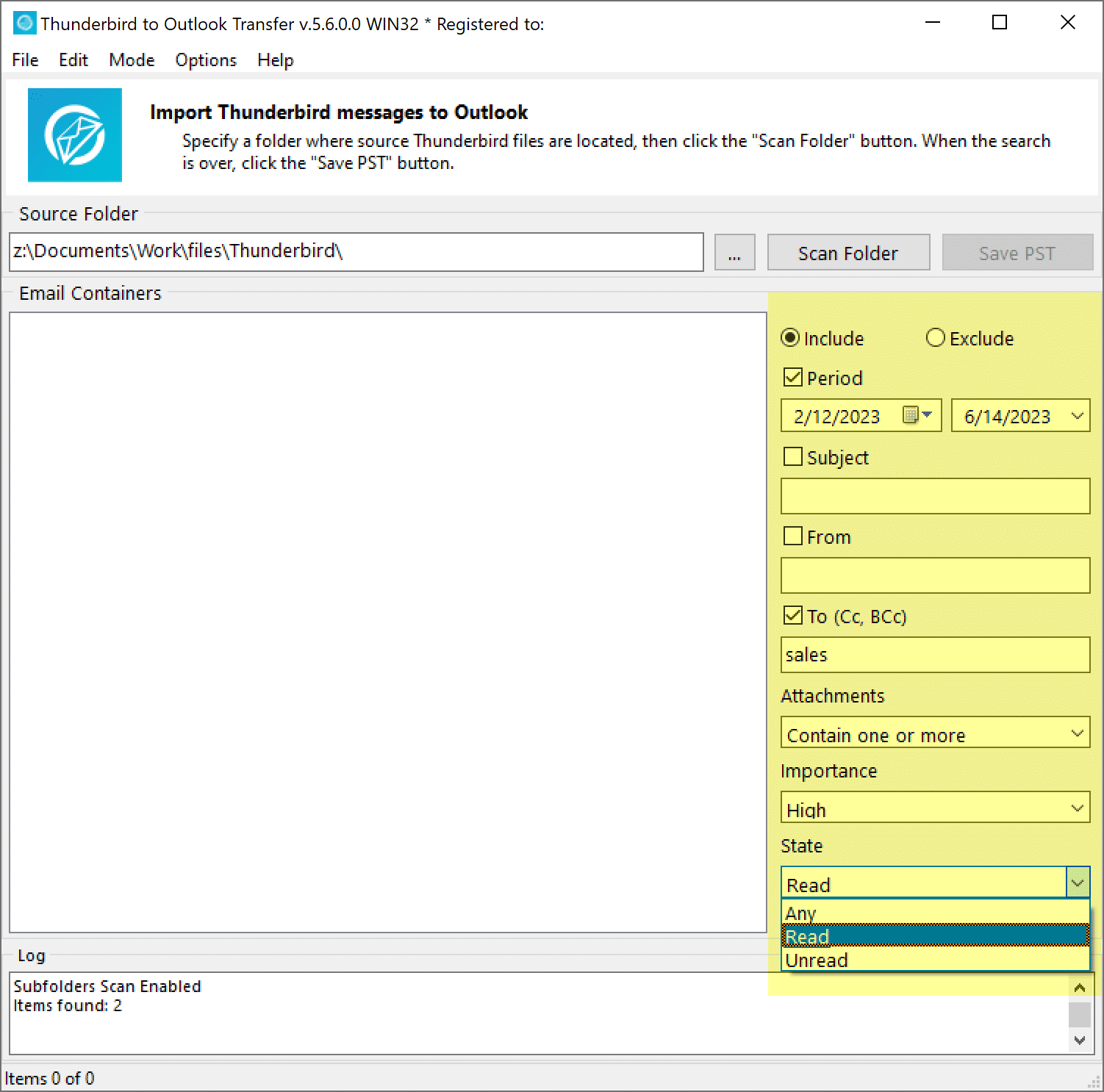Image resolution: width=1104 pixels, height=1092 pixels.
Task: Click "Subfolders Scan Enabled" log line
Action: click(107, 986)
